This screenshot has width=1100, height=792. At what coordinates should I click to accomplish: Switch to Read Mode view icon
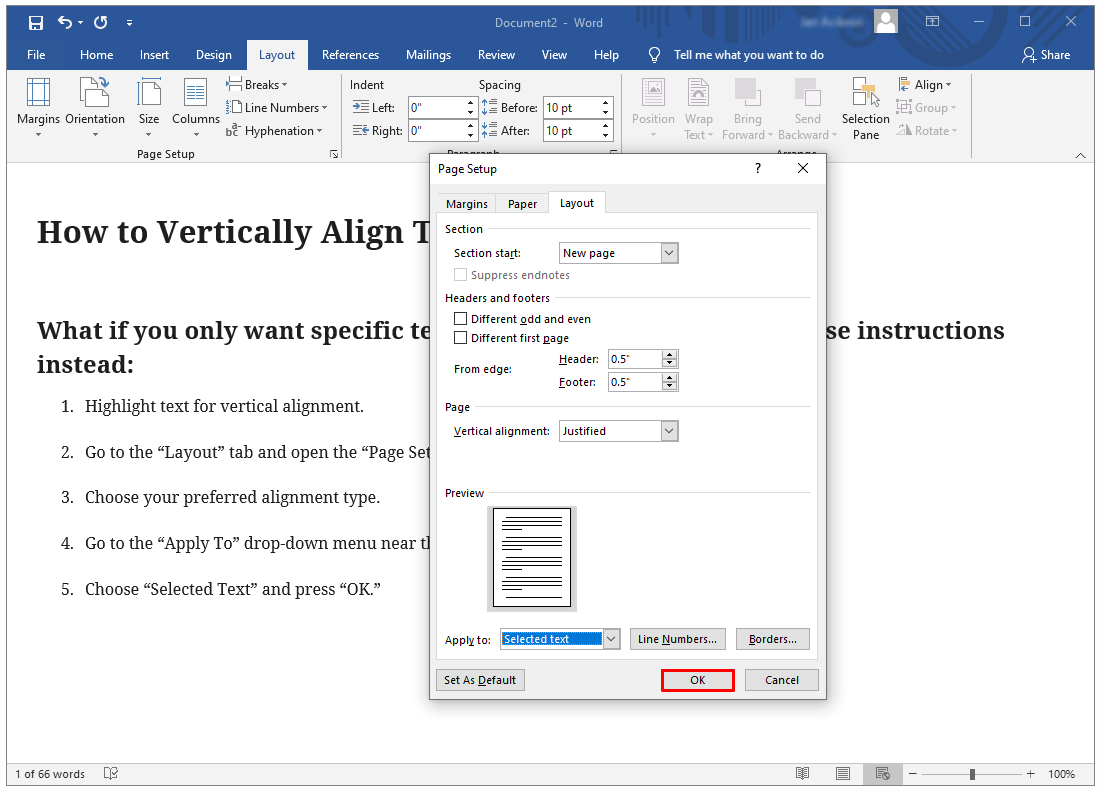[x=802, y=774]
